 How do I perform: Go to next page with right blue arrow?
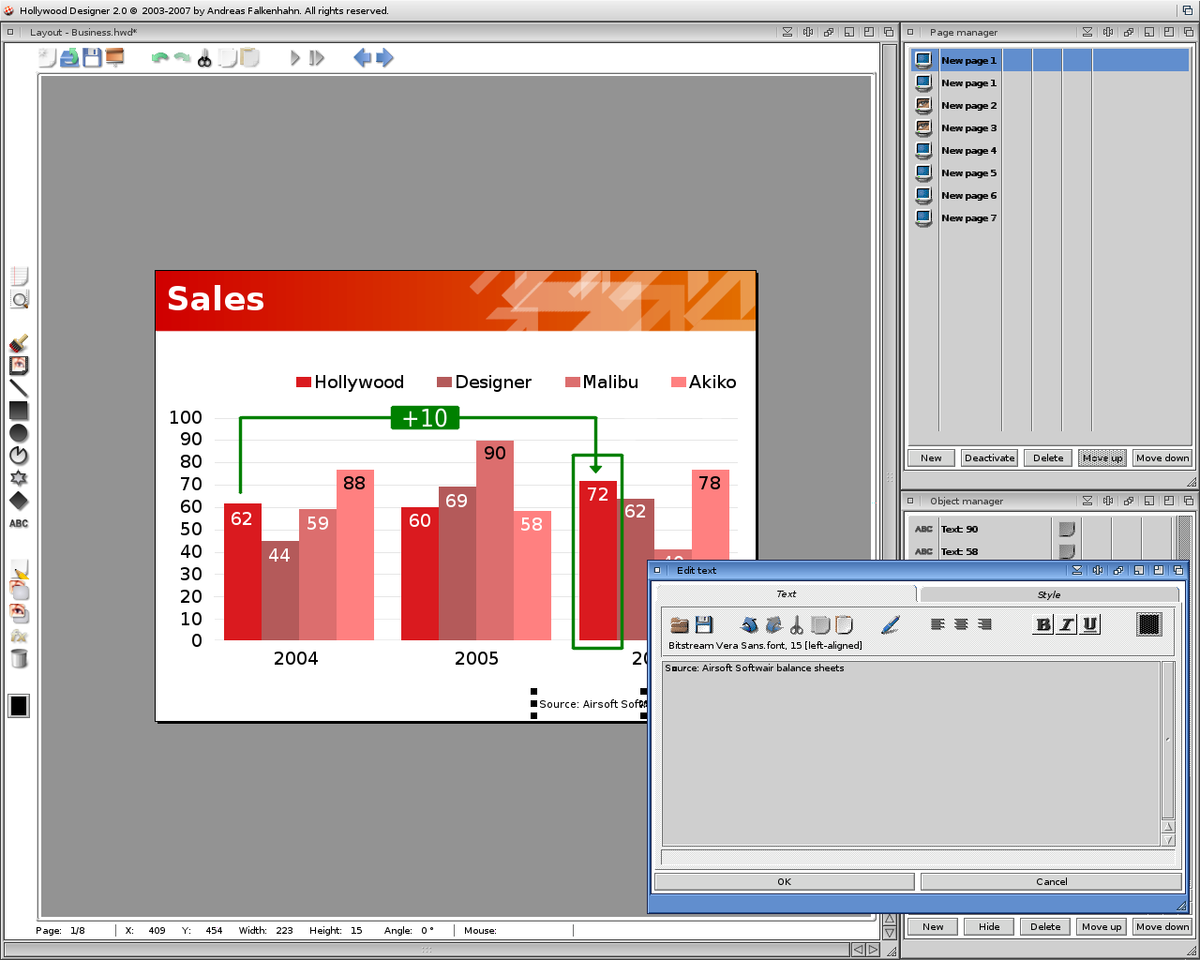(x=385, y=58)
